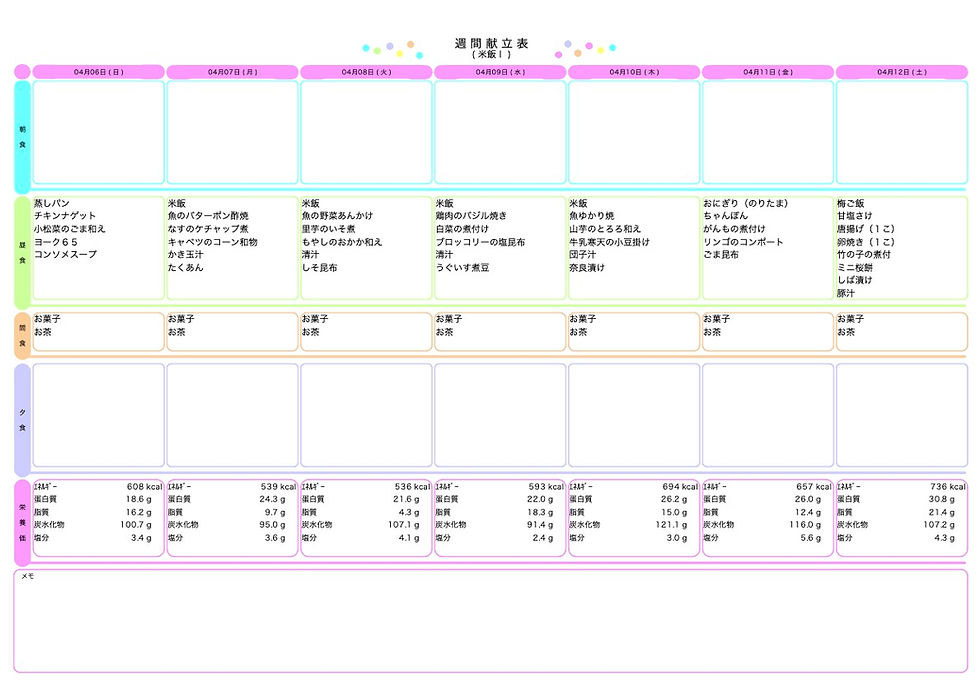980x693 pixels.
Task: Click 魚のバターポン酢焼 in Monday's lunch
Action: point(208,216)
